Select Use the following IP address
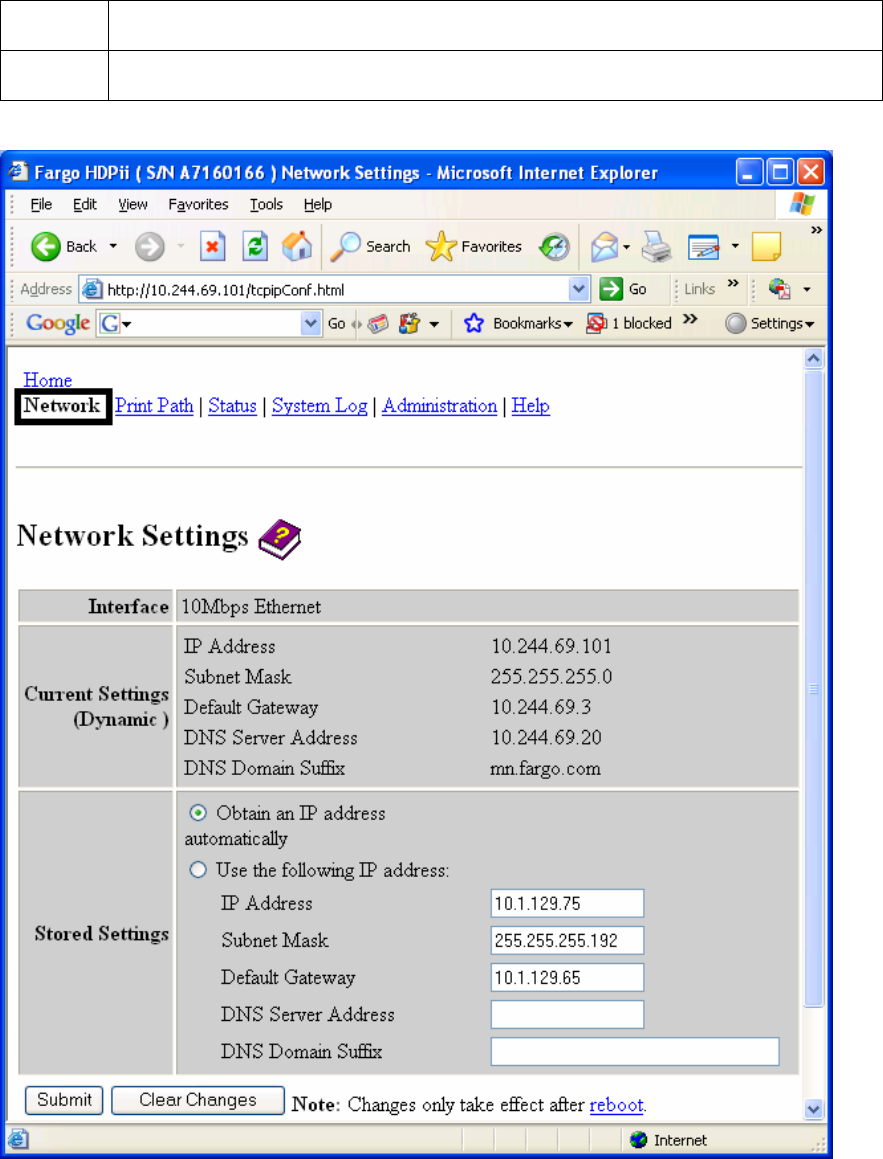The image size is (883, 1159). 198,870
